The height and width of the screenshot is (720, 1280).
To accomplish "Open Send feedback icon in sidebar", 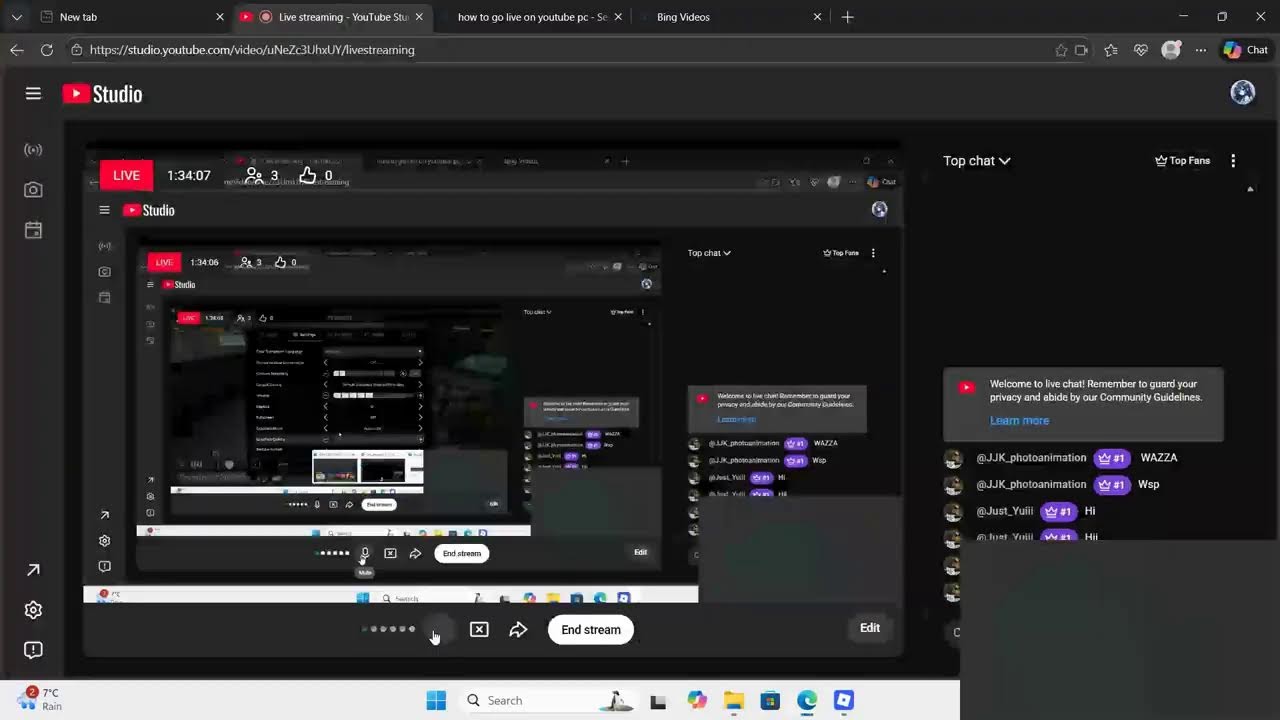I will point(33,650).
